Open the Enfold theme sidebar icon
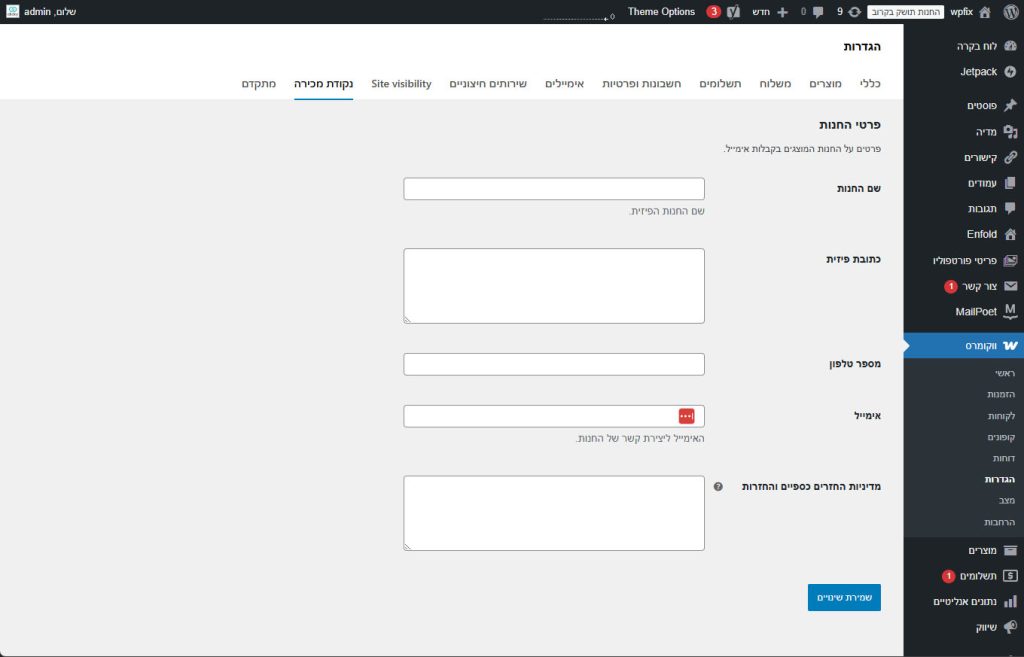The height and width of the screenshot is (657, 1024). point(1010,234)
